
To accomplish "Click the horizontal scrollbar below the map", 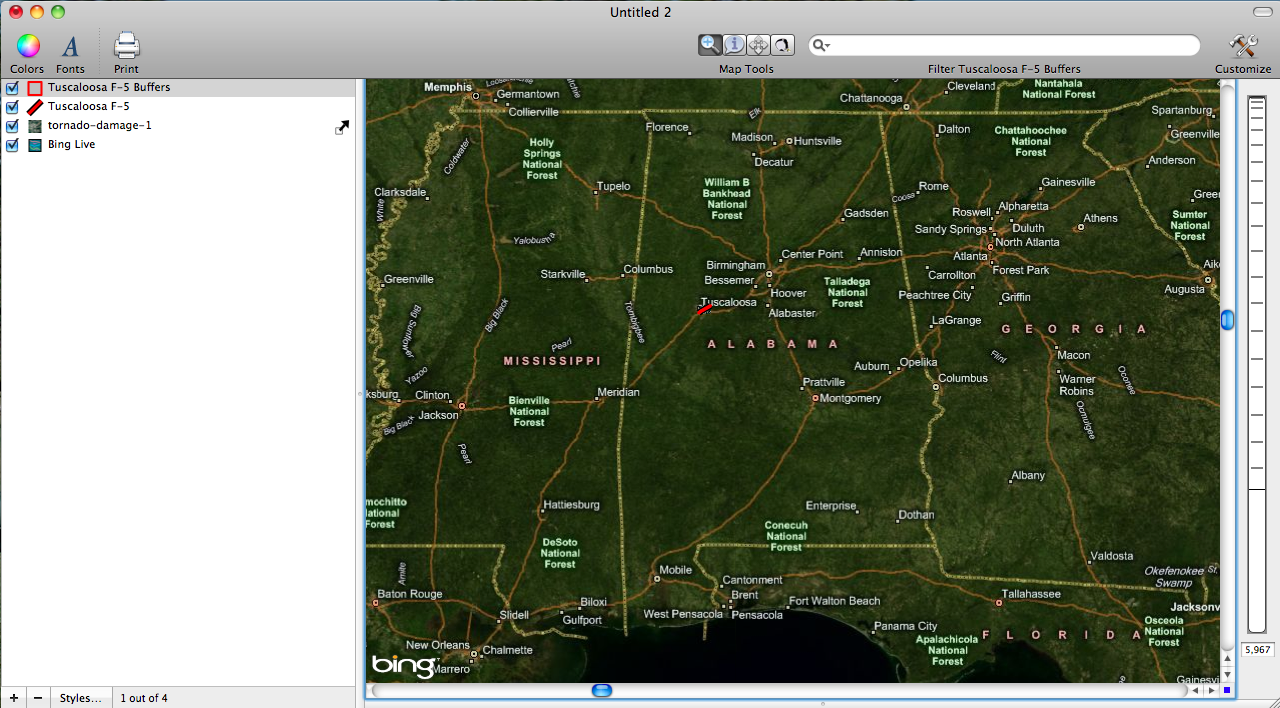I will 601,690.
